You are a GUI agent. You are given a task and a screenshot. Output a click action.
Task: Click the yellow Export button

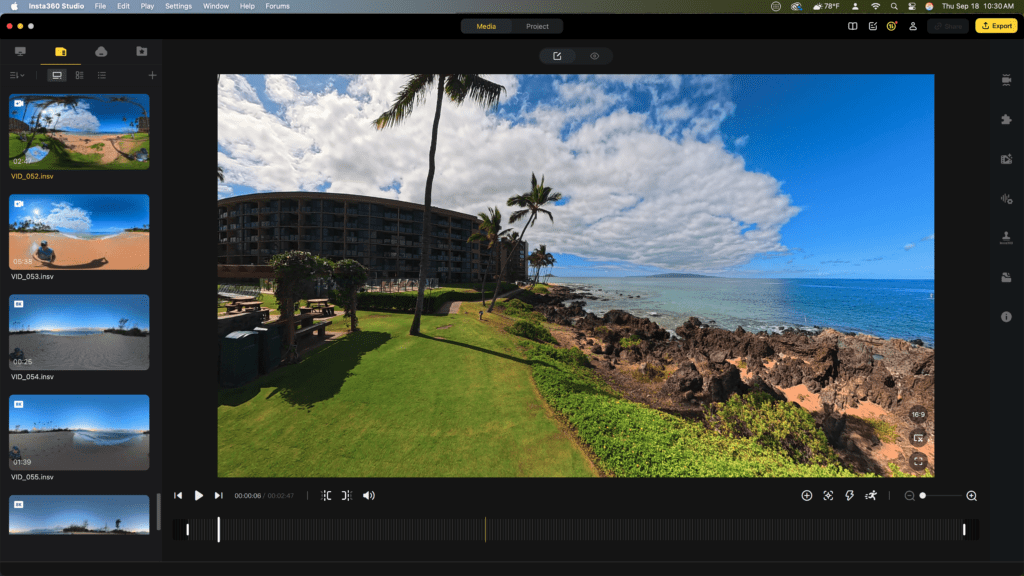point(996,26)
